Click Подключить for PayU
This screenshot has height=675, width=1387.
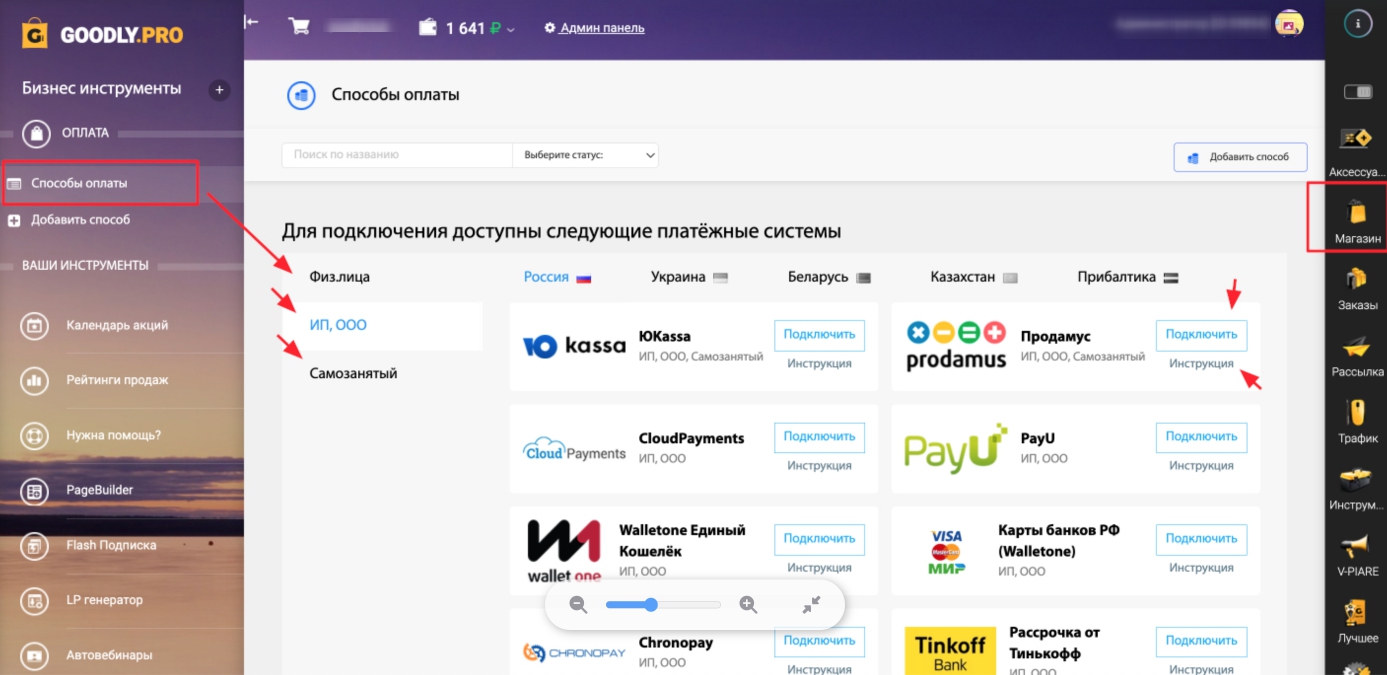tap(1201, 437)
